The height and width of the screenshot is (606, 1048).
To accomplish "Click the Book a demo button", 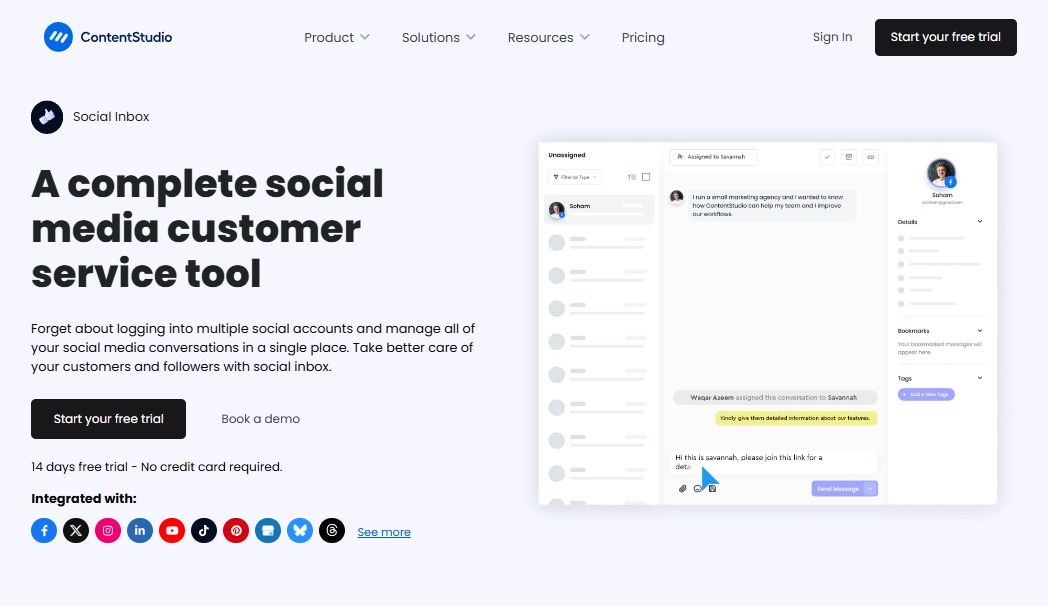I will 260,418.
